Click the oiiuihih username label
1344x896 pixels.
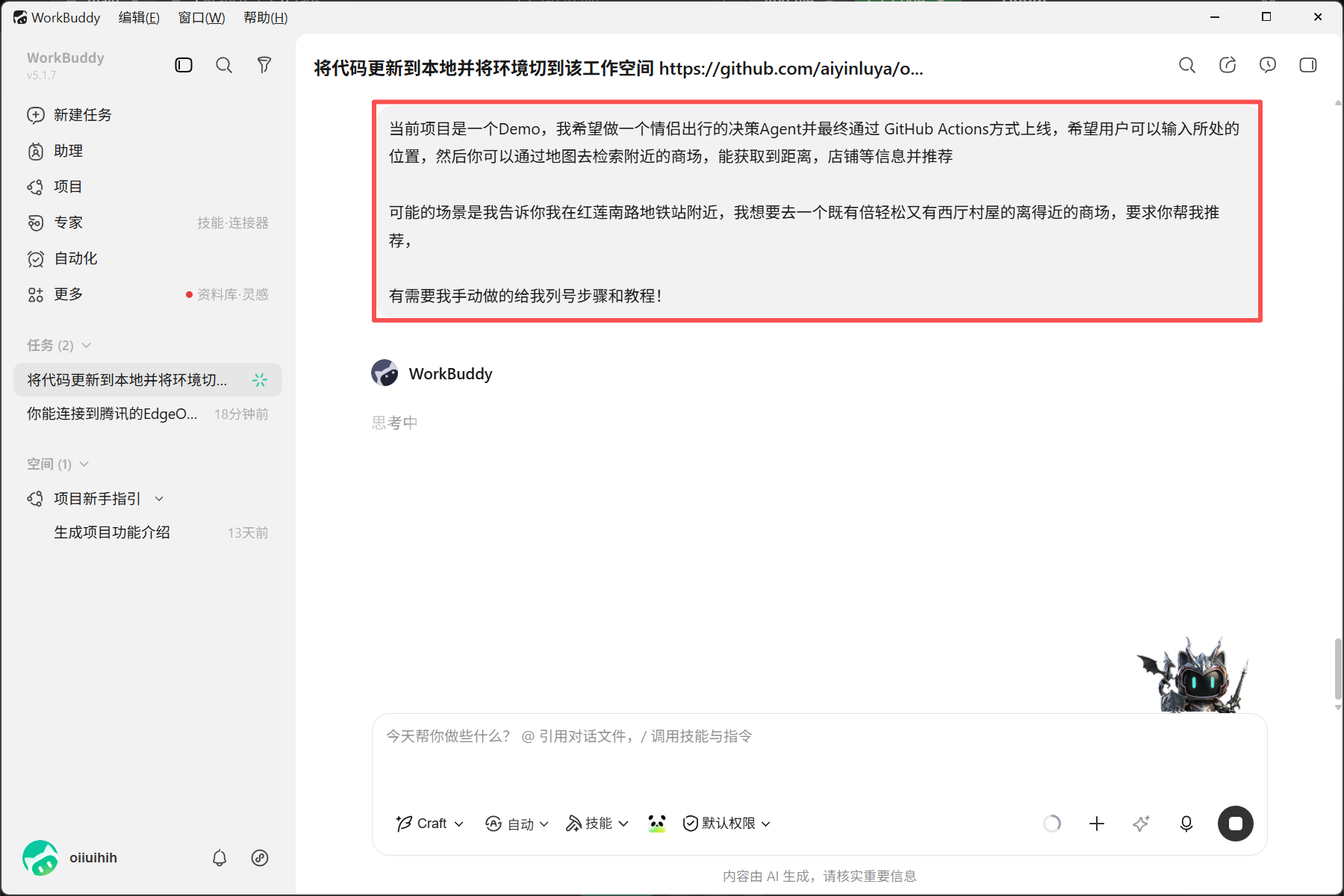[93, 858]
